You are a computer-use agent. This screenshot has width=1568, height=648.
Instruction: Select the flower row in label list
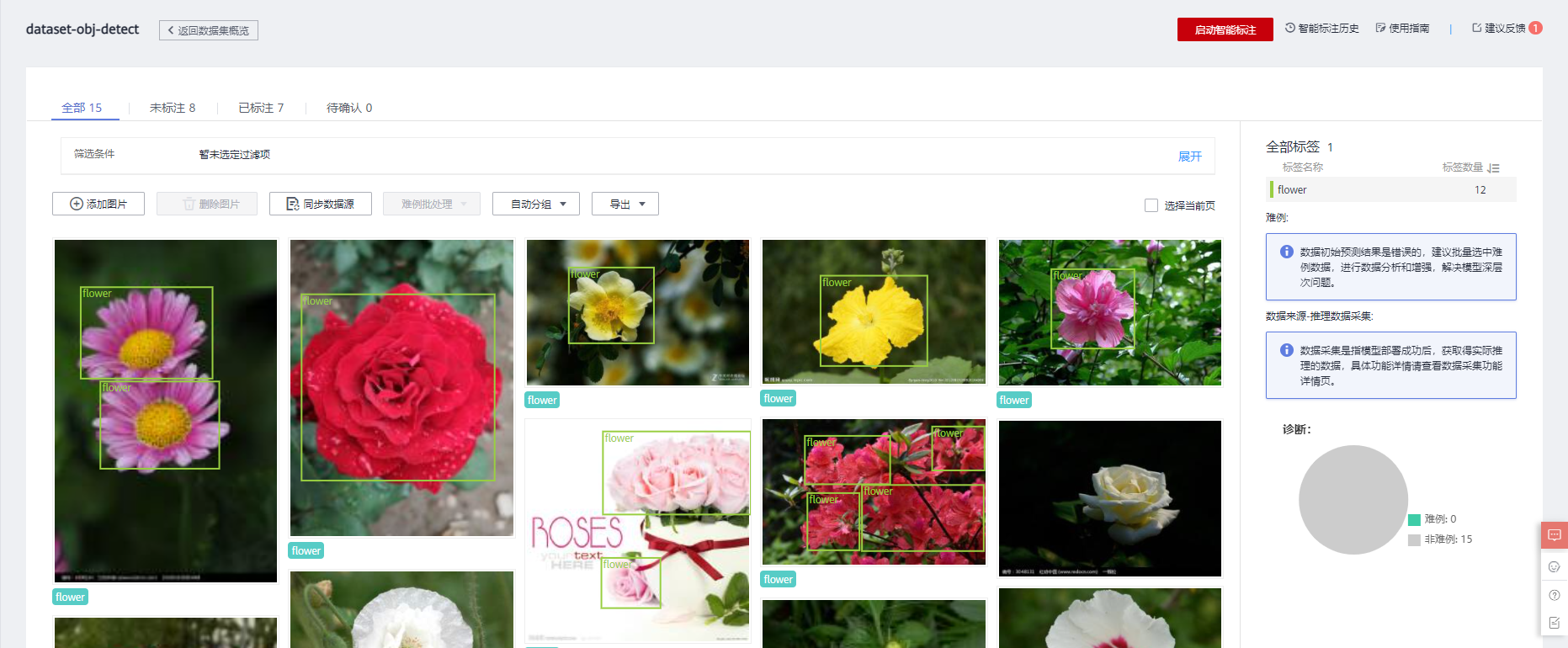[1393, 189]
